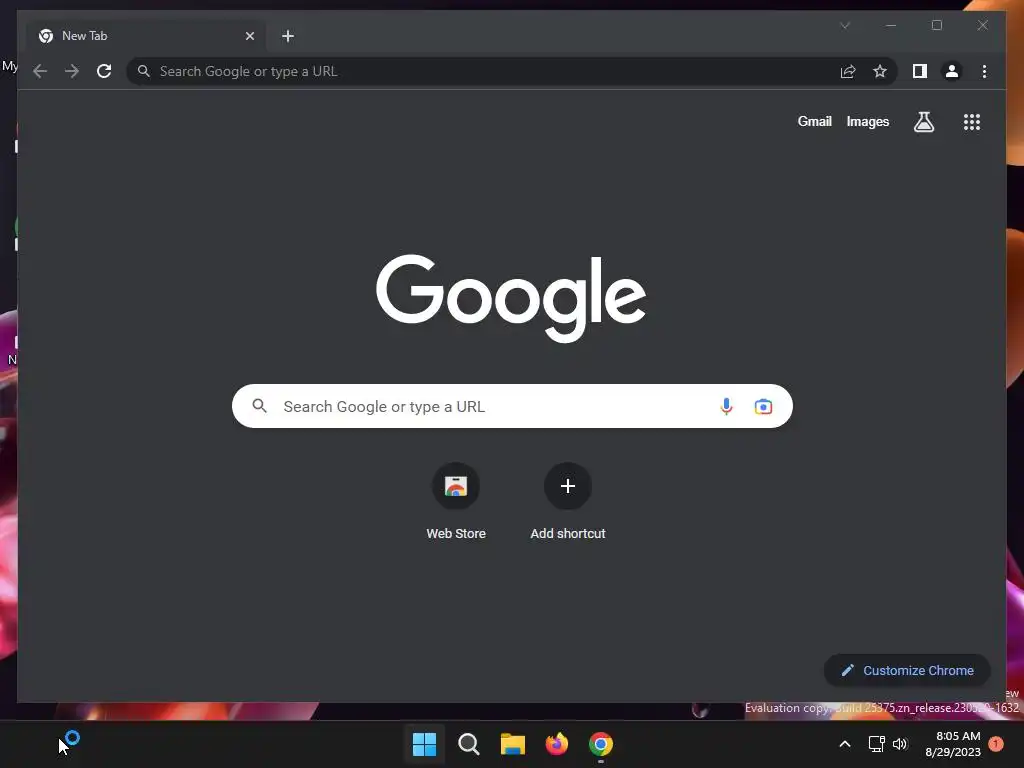1024x768 pixels.
Task: Open the Chrome profile menu
Action: 952,71
